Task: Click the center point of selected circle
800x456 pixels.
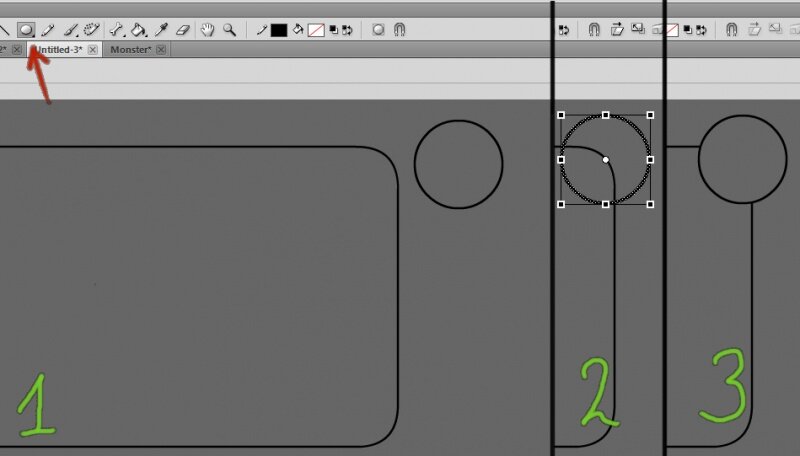Action: click(606, 160)
